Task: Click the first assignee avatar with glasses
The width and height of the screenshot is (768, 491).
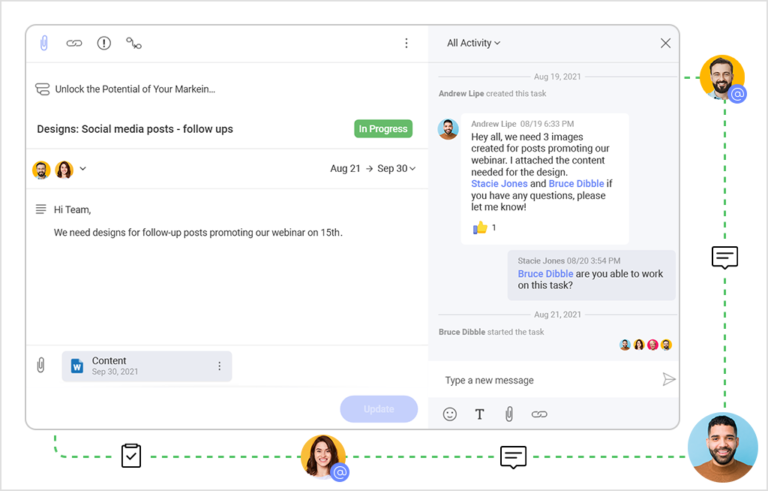Action: click(42, 170)
